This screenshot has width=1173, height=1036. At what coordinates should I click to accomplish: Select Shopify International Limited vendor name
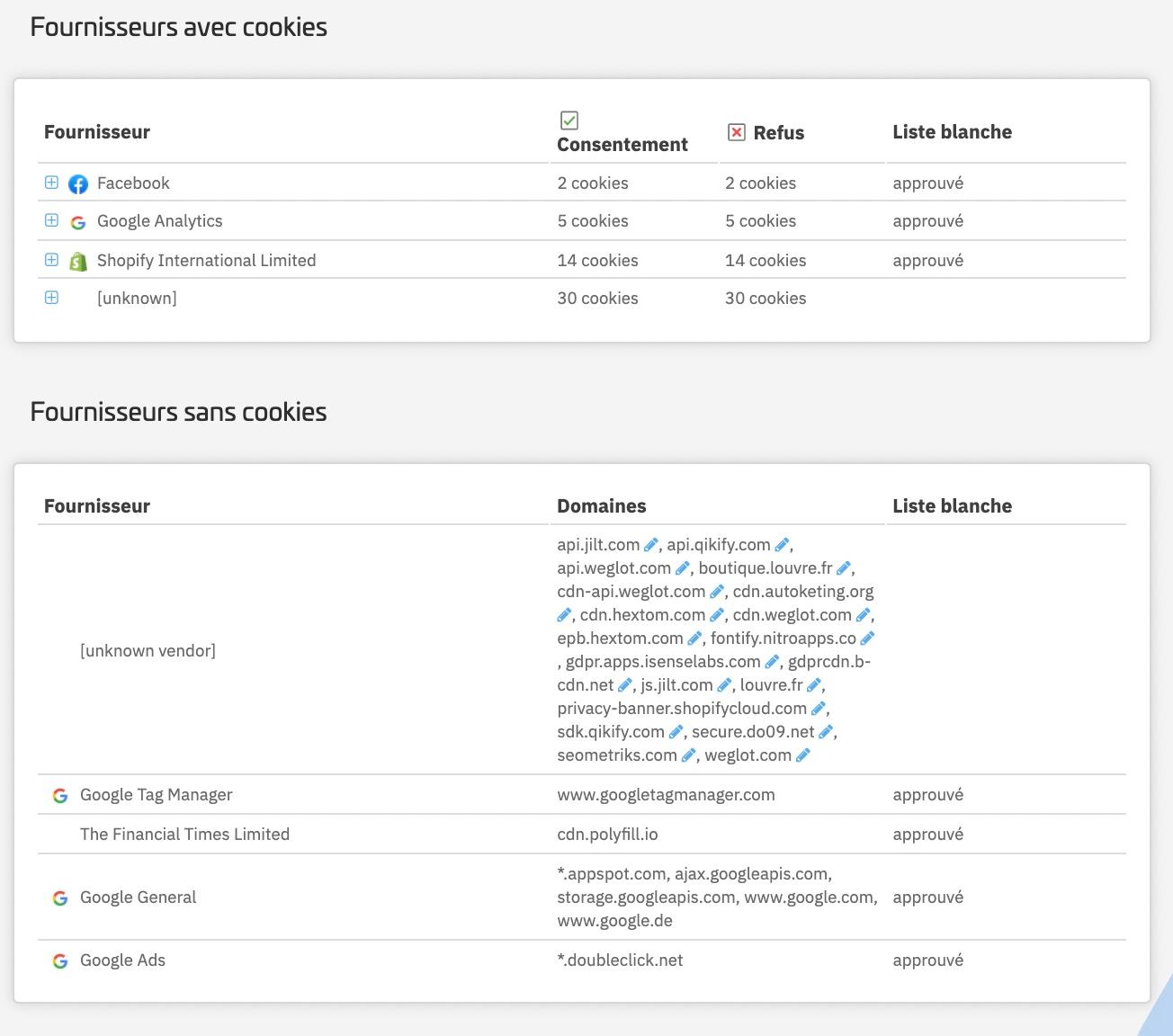click(206, 260)
